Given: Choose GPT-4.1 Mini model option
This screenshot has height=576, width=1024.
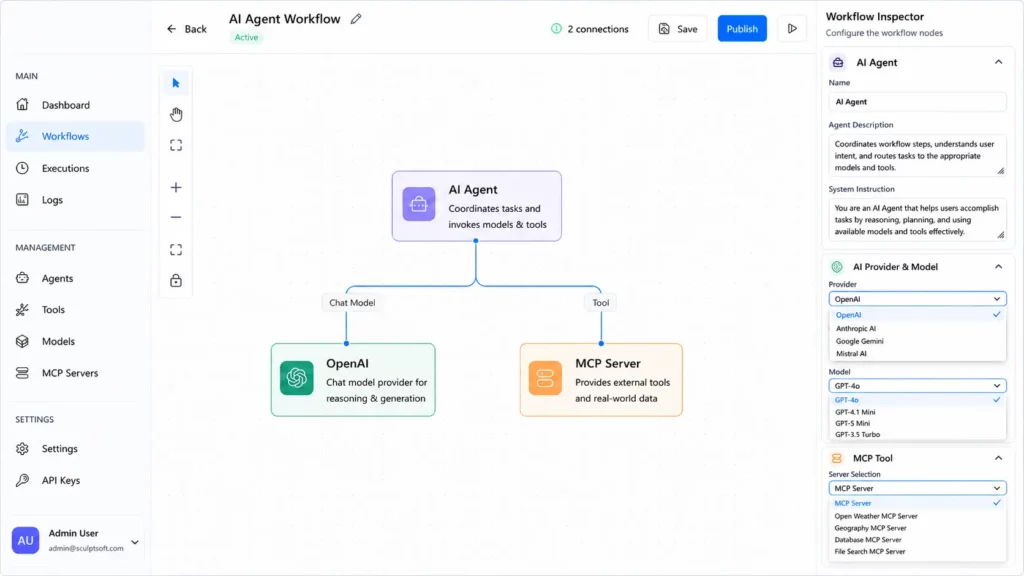Looking at the screenshot, I should pyautogui.click(x=918, y=412).
